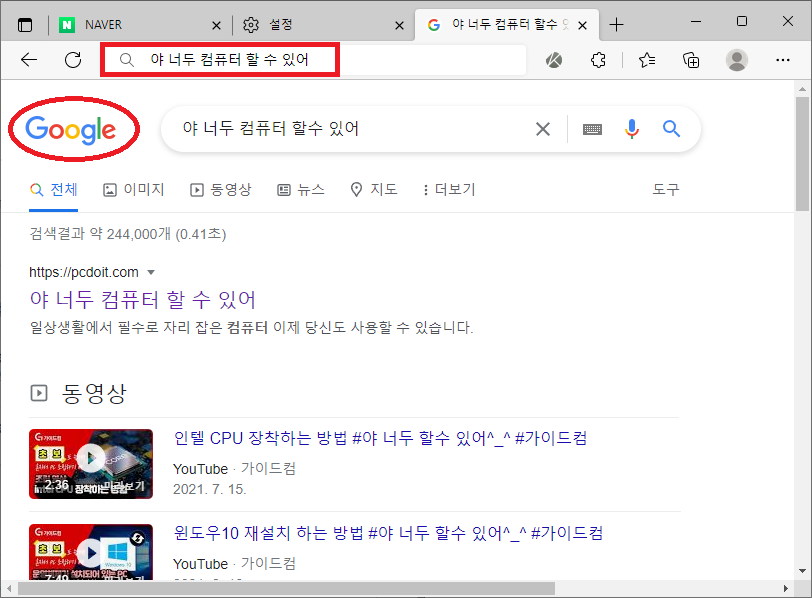Open the on-screen keyboard input tool
812x598 pixels.
[592, 129]
